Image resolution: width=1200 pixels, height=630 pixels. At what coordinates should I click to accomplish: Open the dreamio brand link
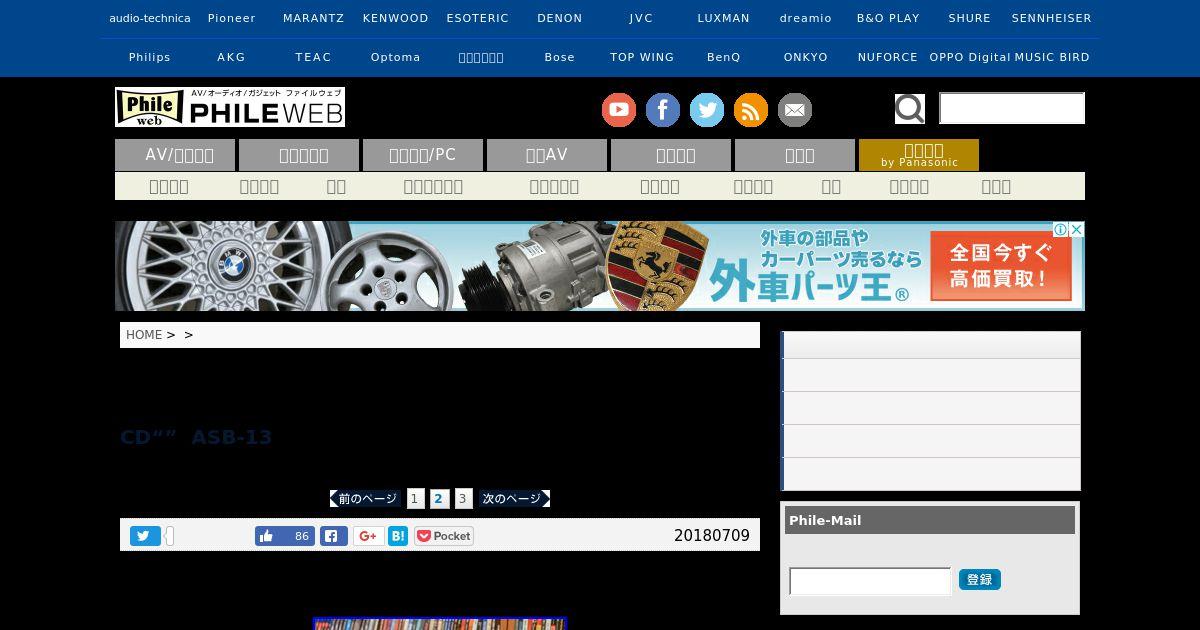pos(806,18)
